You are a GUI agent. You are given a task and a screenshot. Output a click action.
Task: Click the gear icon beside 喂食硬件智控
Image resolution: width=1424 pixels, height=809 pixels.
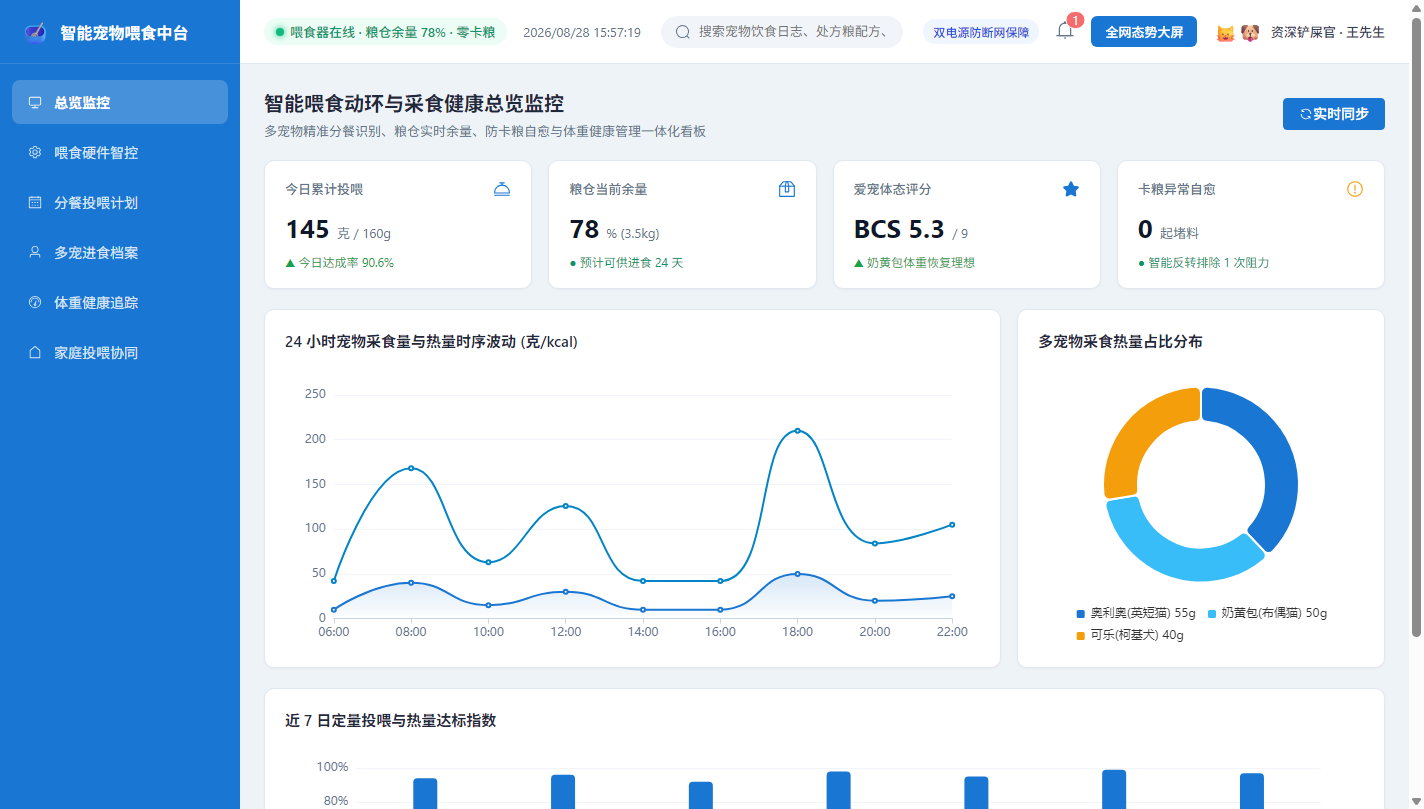[35, 152]
